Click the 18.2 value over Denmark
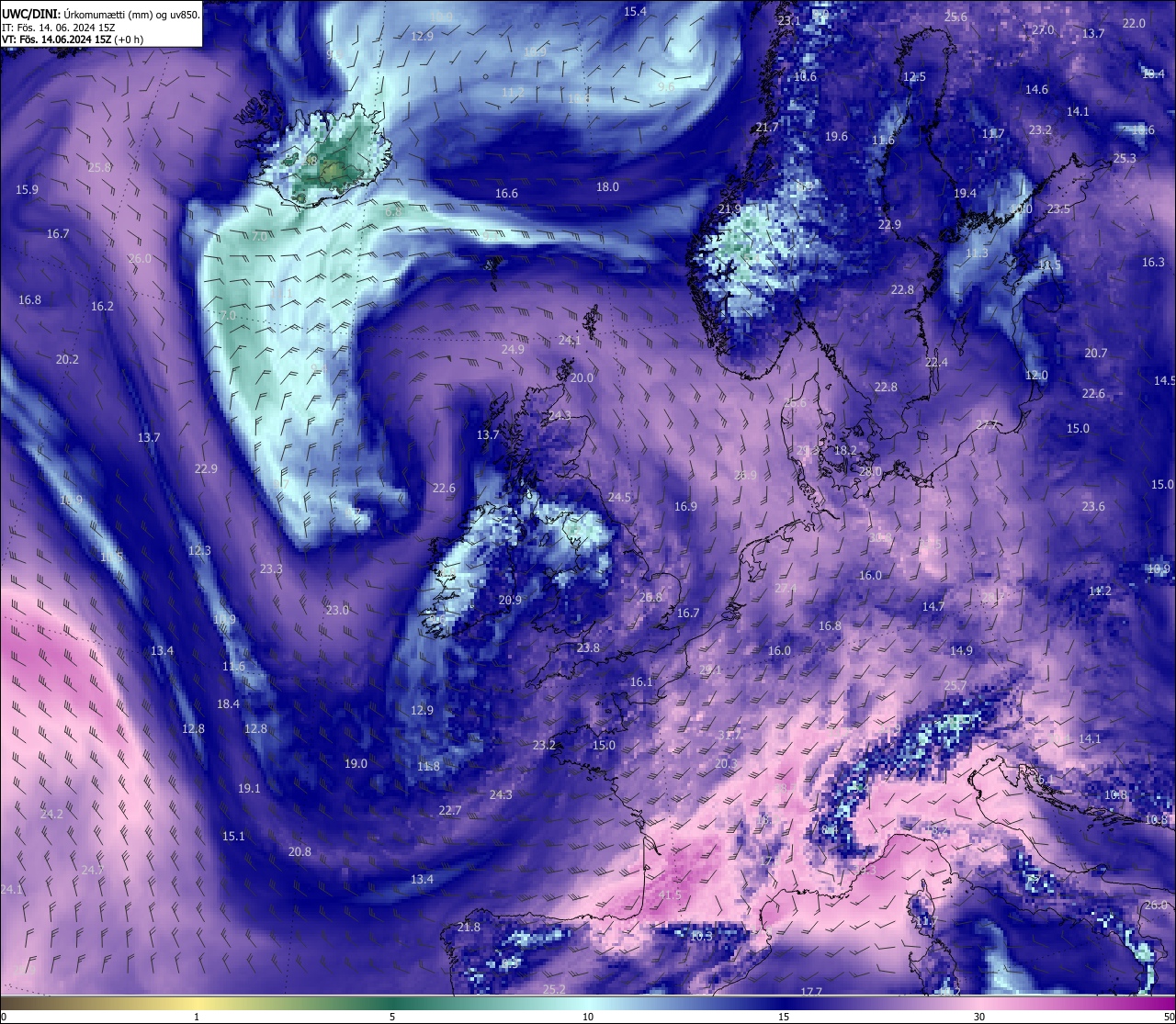The image size is (1176, 1024). point(845,450)
